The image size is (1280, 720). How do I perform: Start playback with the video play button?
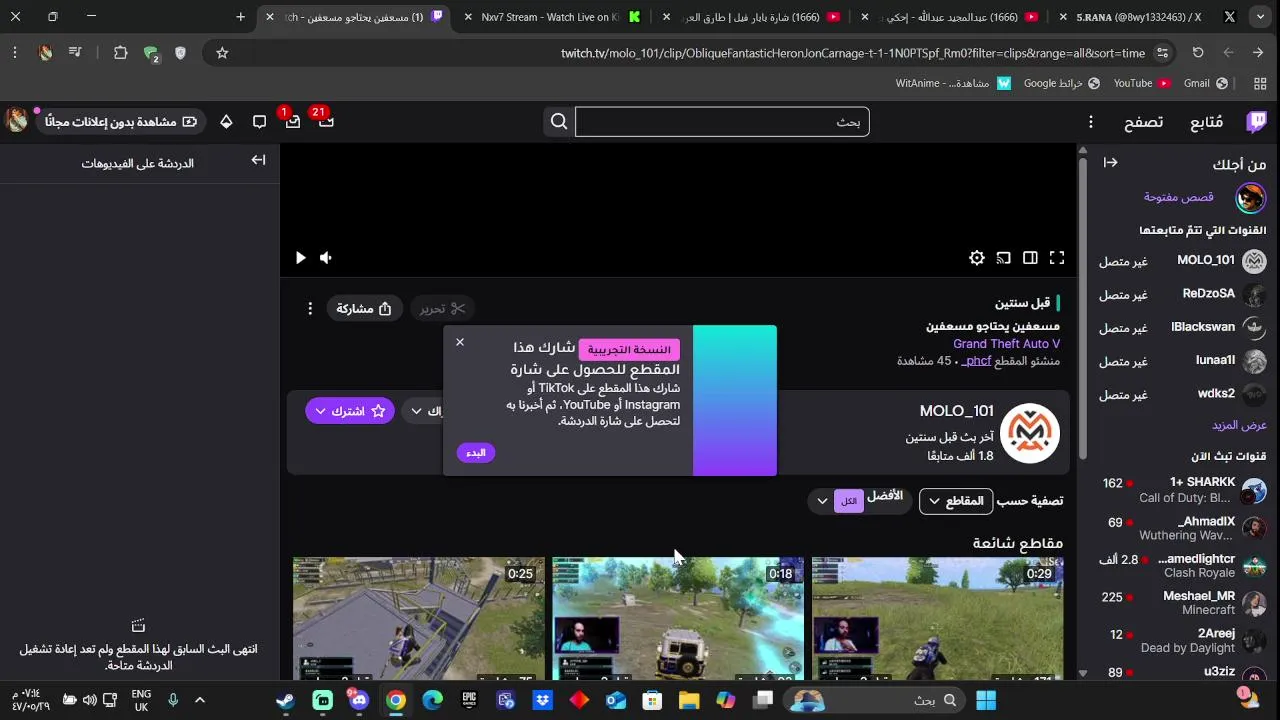coord(300,258)
